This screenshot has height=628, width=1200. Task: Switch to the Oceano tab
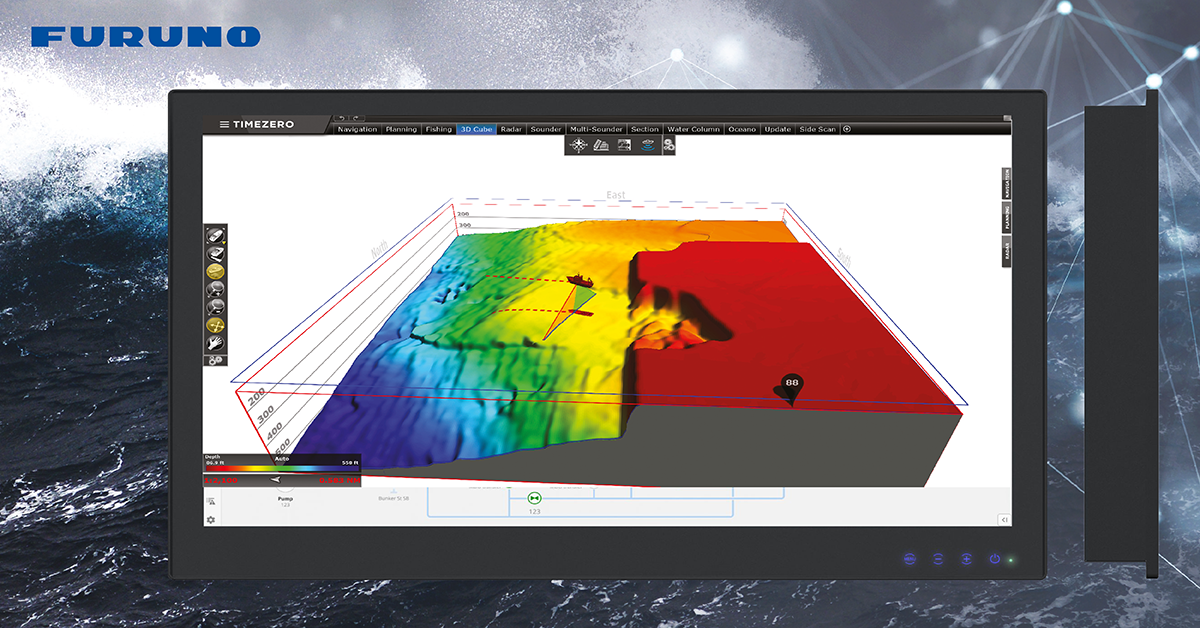[742, 129]
